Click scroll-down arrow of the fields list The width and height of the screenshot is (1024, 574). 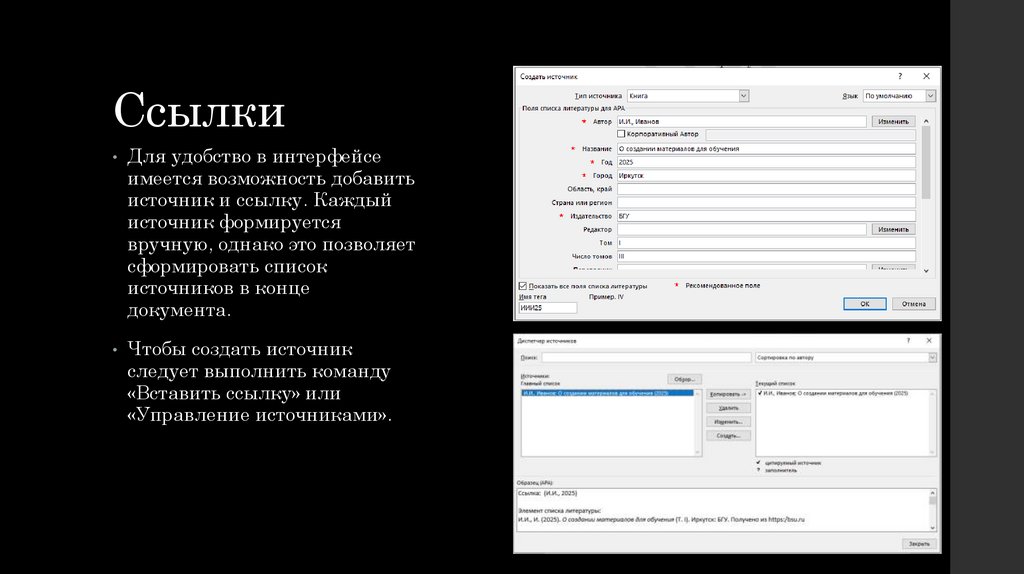[926, 271]
